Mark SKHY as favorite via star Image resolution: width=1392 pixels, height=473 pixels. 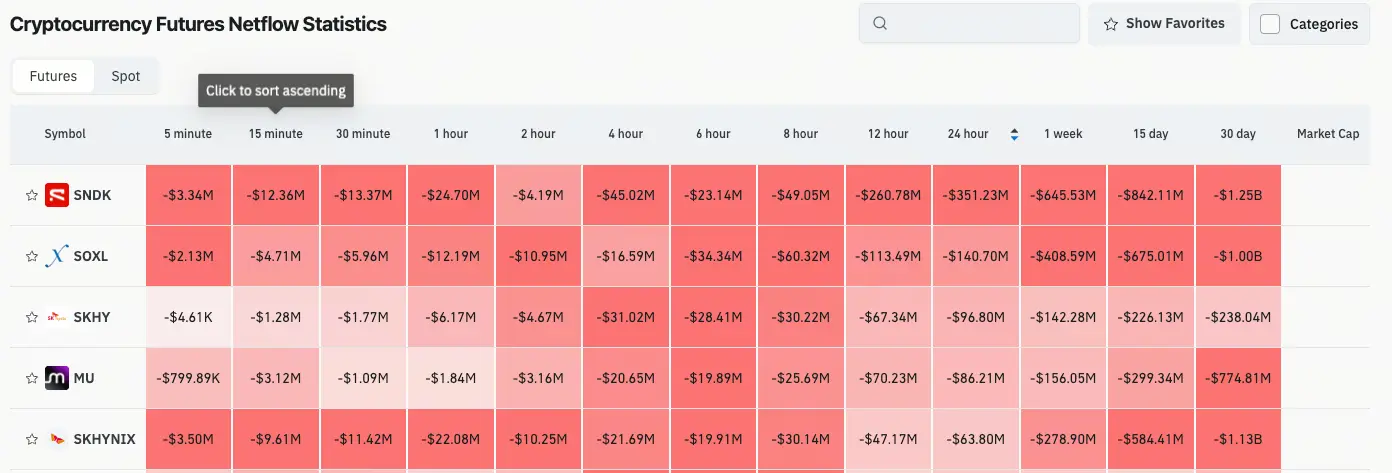(31, 318)
